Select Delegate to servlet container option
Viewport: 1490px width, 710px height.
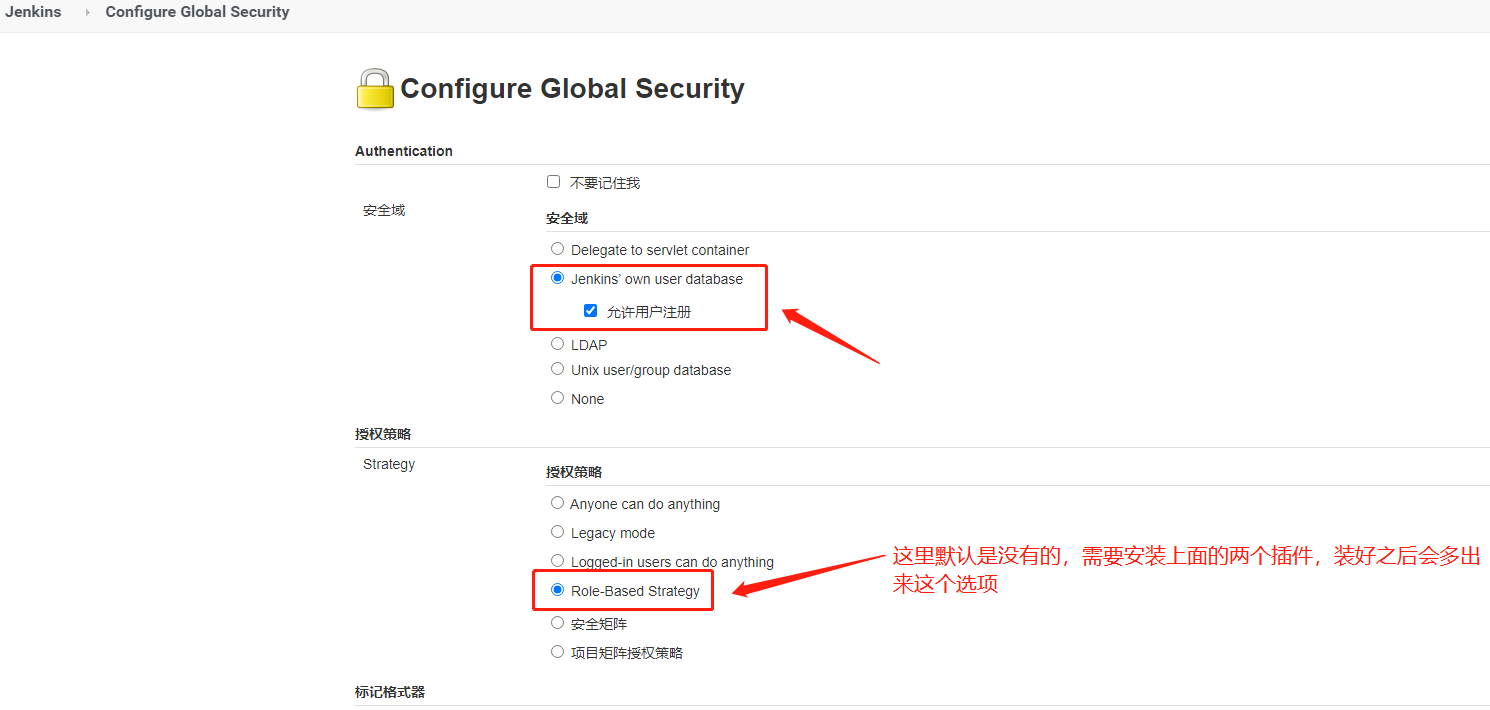558,249
